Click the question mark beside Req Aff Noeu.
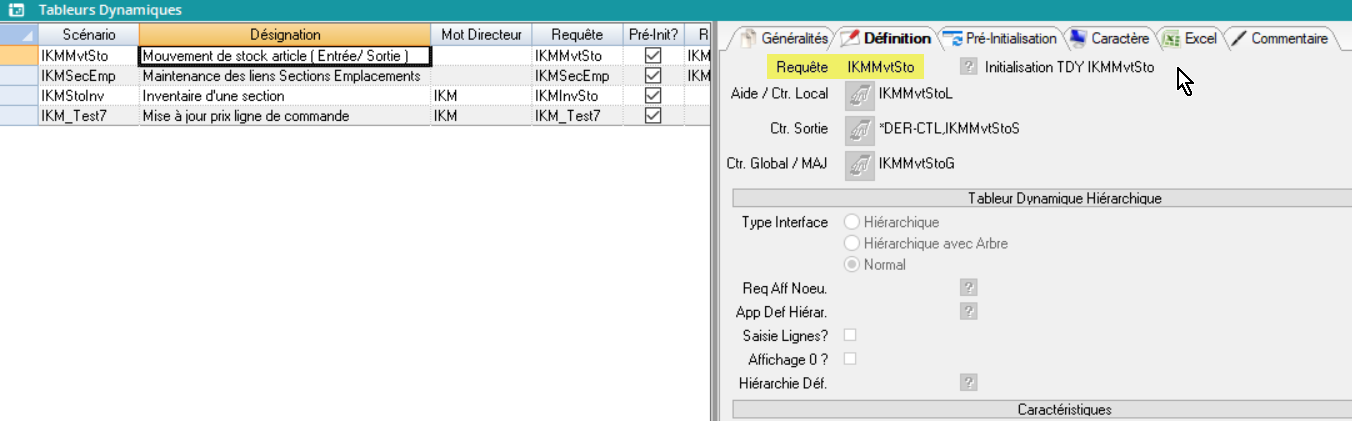1352x421 pixels. 968,288
